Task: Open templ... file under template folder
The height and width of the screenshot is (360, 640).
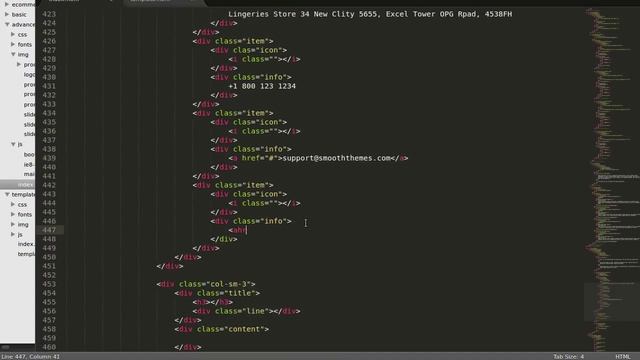Action: pos(26,254)
